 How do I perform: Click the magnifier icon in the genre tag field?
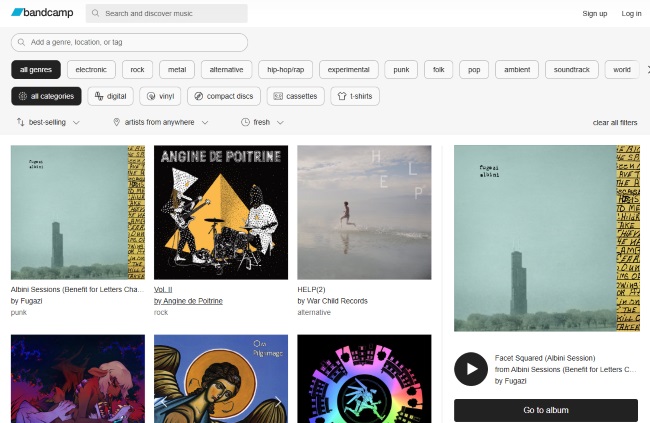[22, 42]
